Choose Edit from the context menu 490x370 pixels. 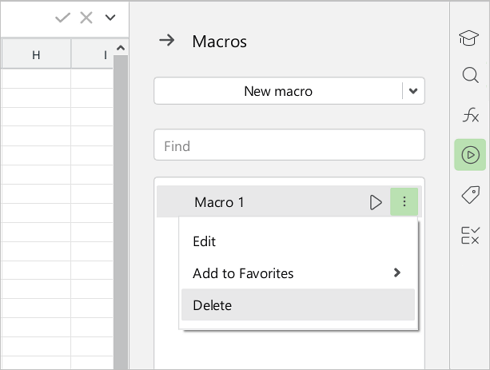[x=298, y=241]
